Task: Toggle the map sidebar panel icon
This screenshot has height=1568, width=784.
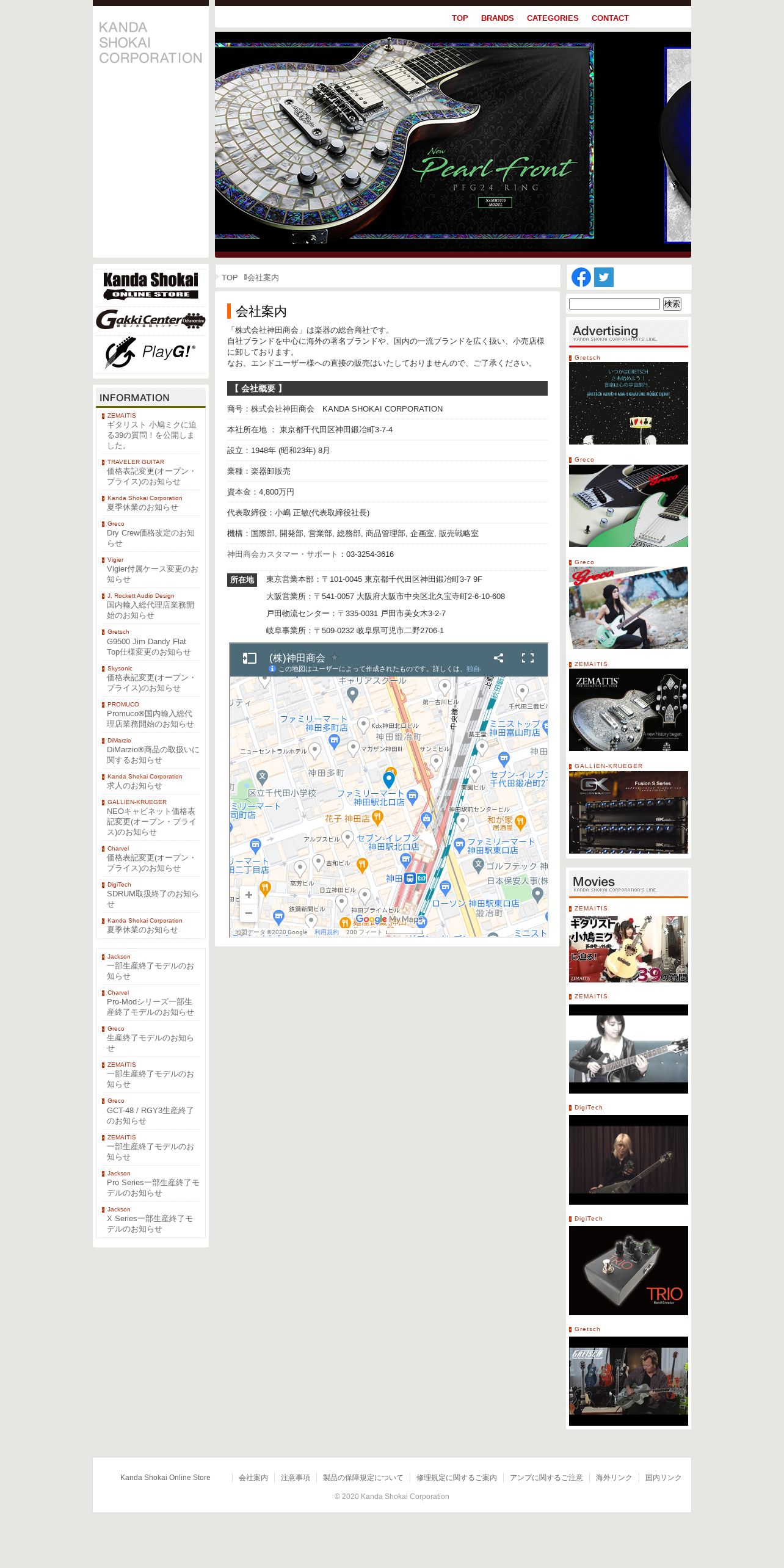Action: pyautogui.click(x=249, y=658)
